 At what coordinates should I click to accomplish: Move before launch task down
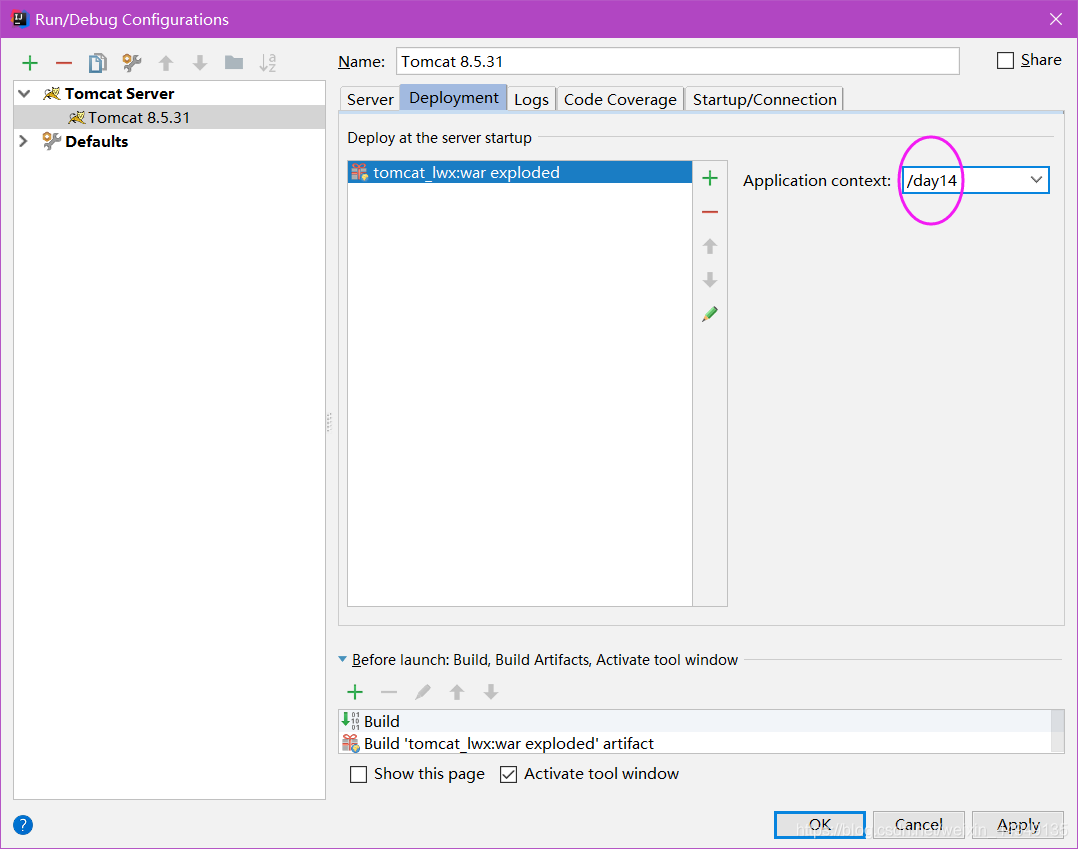[x=490, y=692]
